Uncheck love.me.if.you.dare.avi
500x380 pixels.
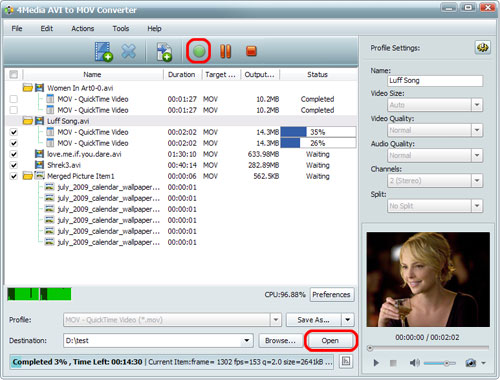14,154
